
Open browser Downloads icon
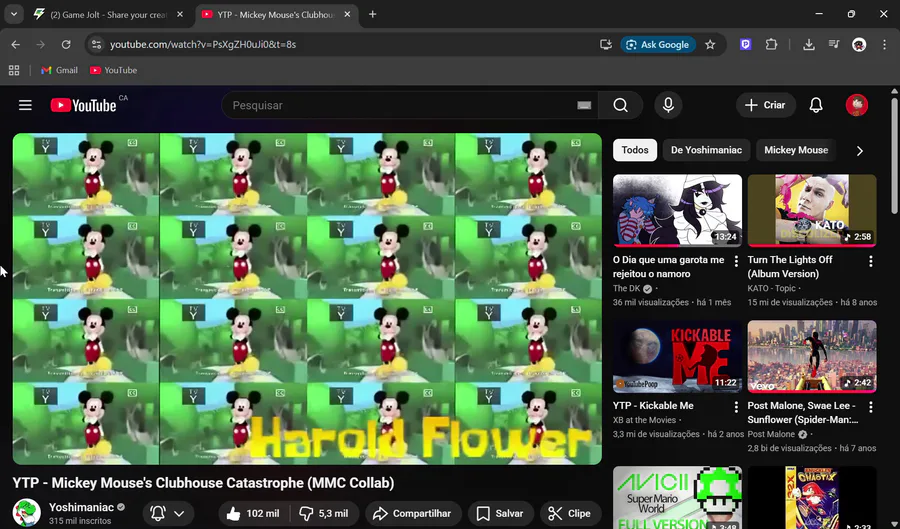pyautogui.click(x=809, y=44)
